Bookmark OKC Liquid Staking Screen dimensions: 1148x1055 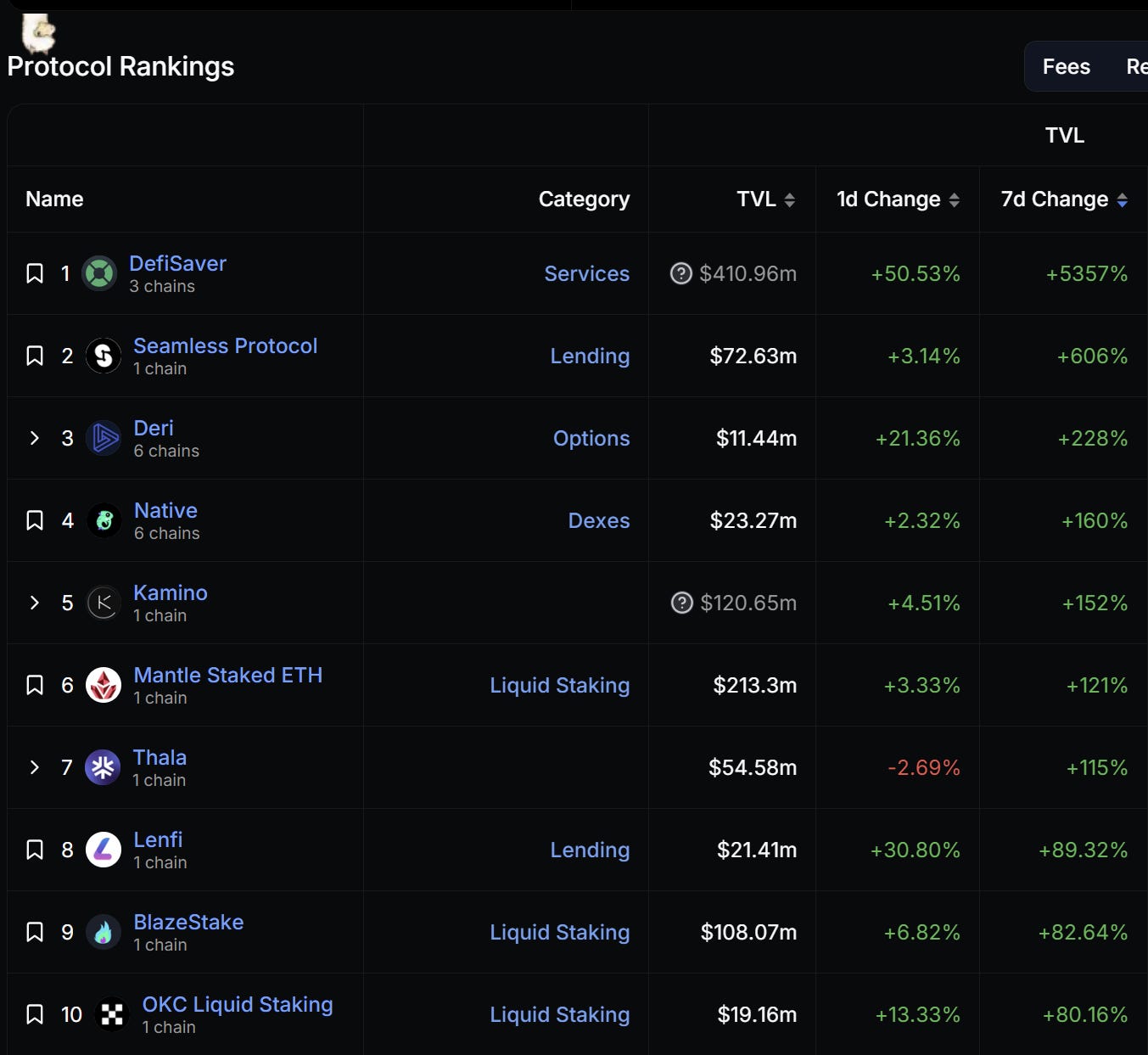(x=35, y=1014)
